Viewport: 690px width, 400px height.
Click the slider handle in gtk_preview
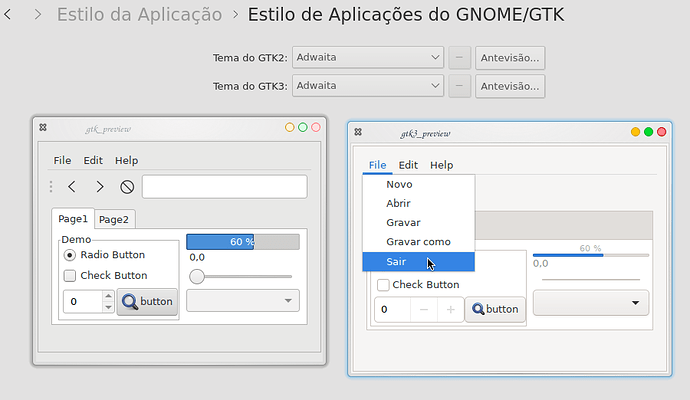click(197, 276)
